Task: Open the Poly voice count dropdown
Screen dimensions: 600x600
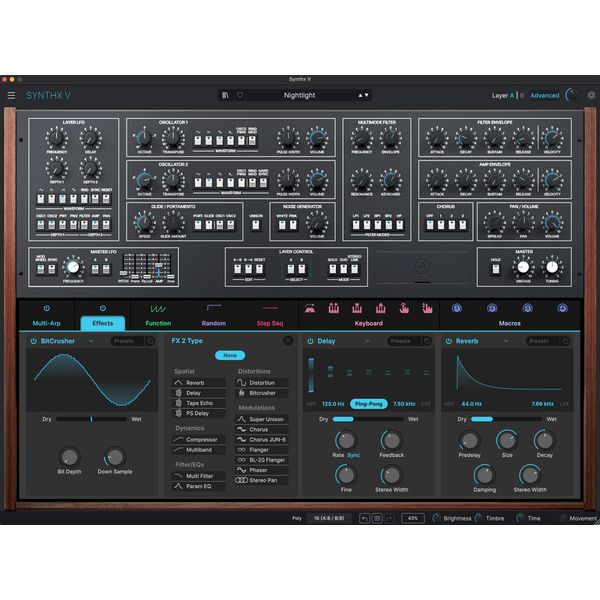Action: [x=328, y=518]
